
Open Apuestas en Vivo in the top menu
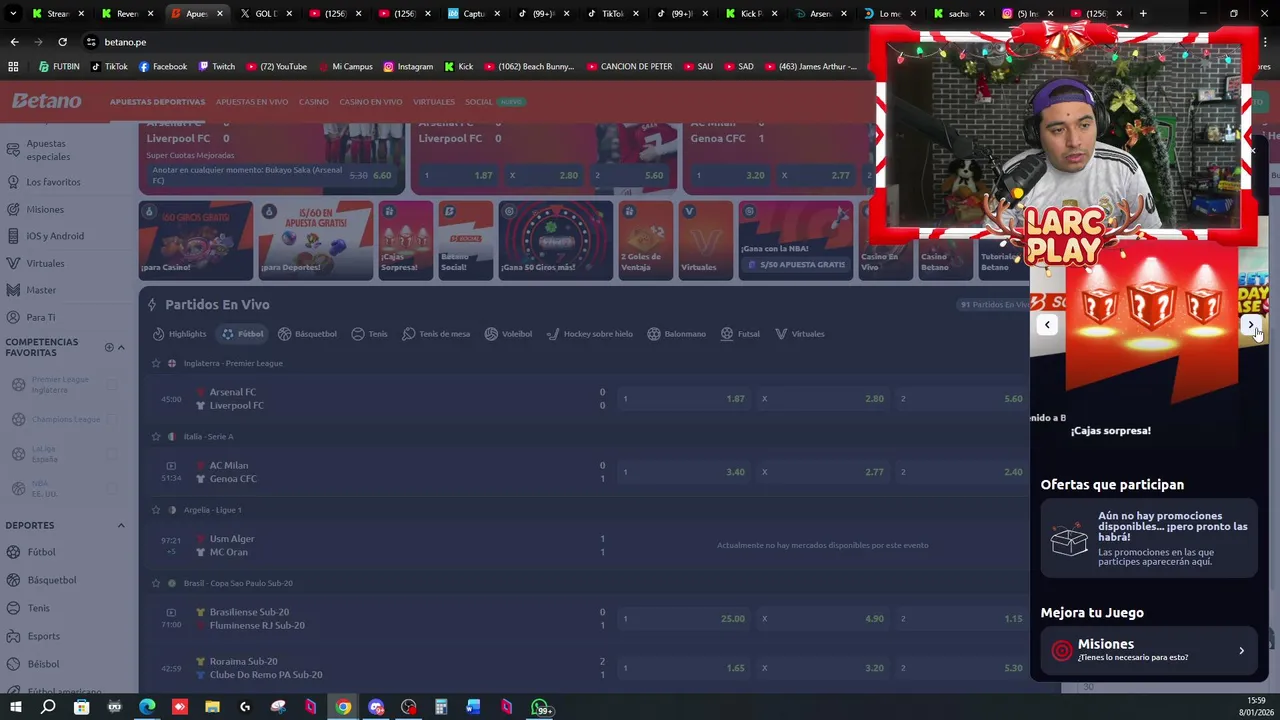pyautogui.click(x=252, y=102)
